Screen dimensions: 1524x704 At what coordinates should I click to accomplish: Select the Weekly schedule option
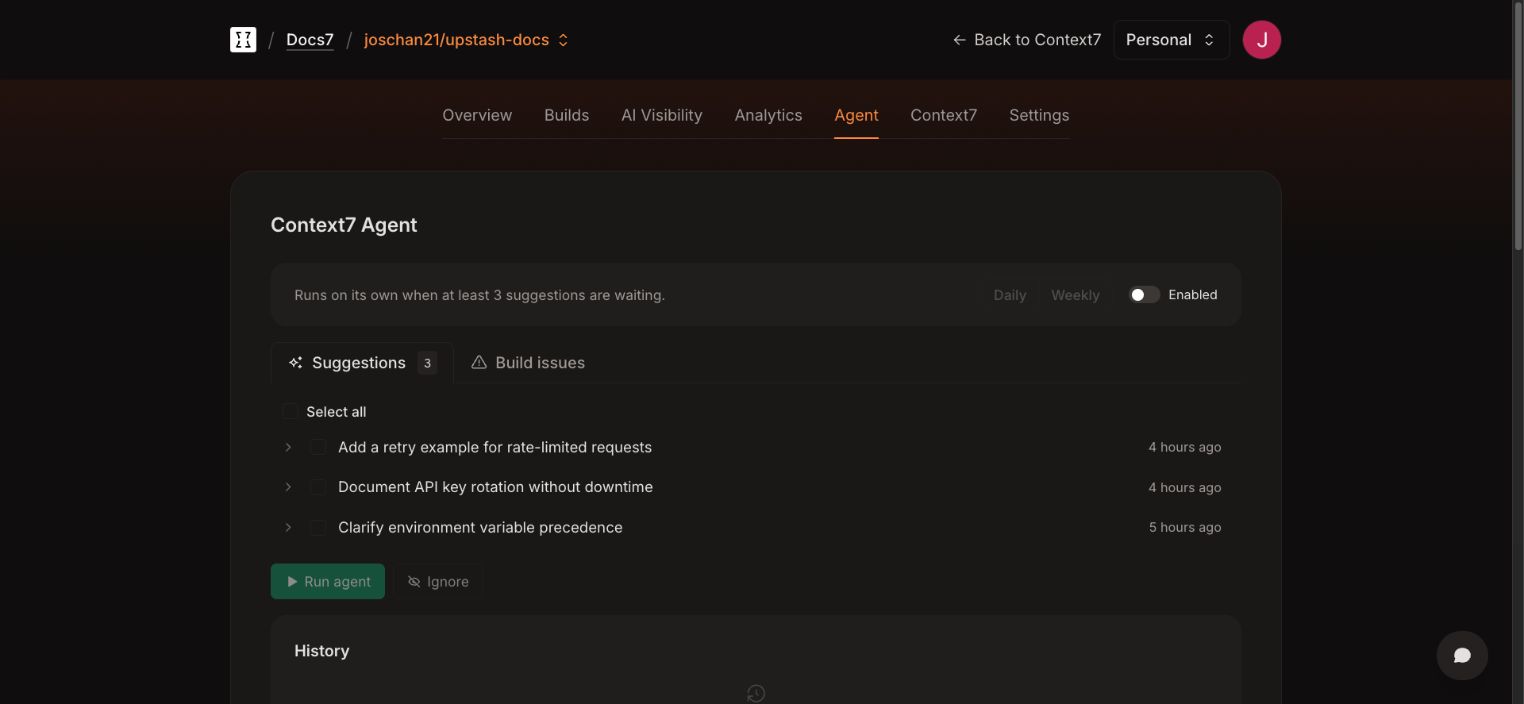1075,295
